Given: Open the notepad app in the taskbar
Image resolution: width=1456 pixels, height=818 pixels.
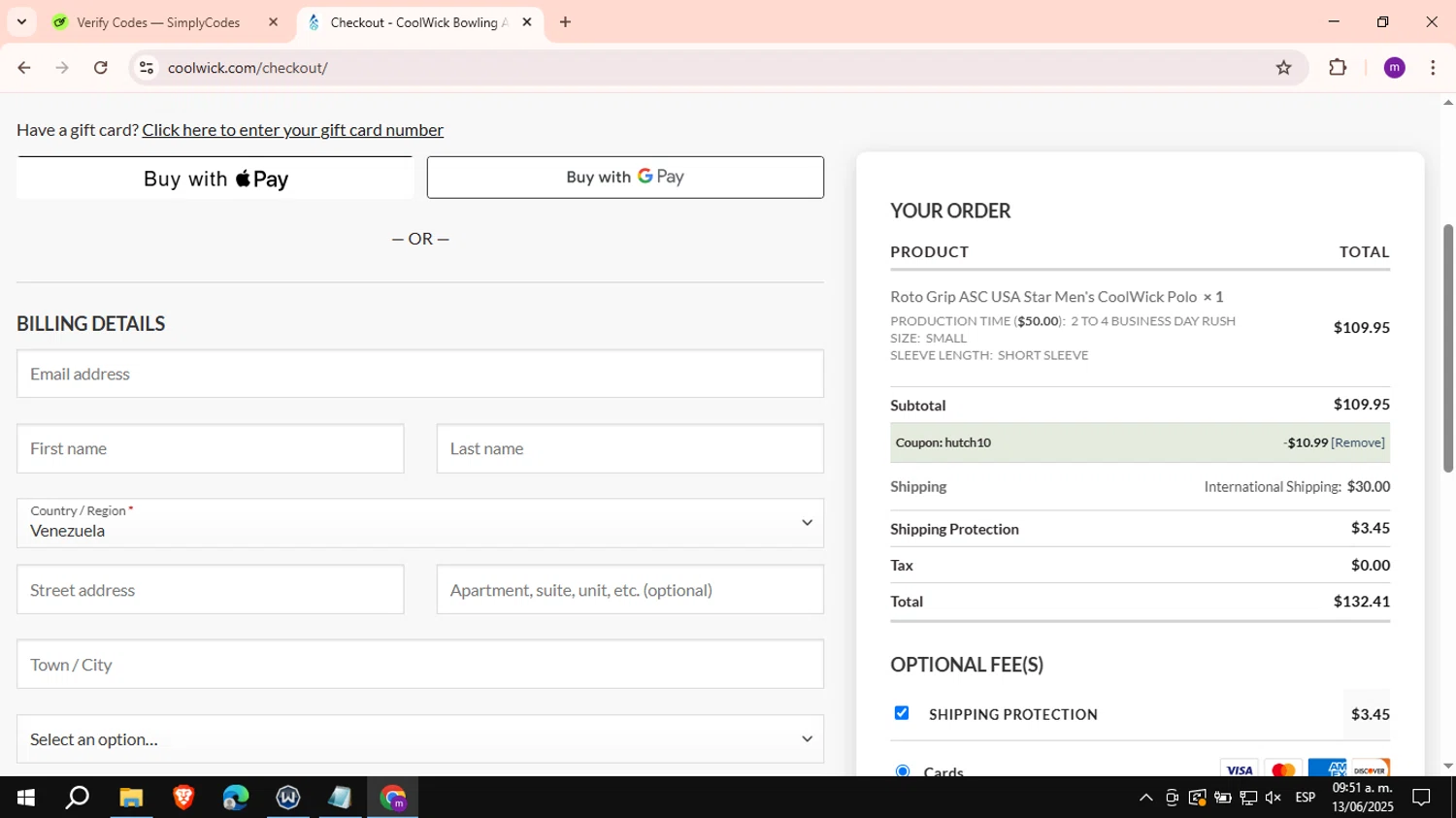Looking at the screenshot, I should click(340, 798).
